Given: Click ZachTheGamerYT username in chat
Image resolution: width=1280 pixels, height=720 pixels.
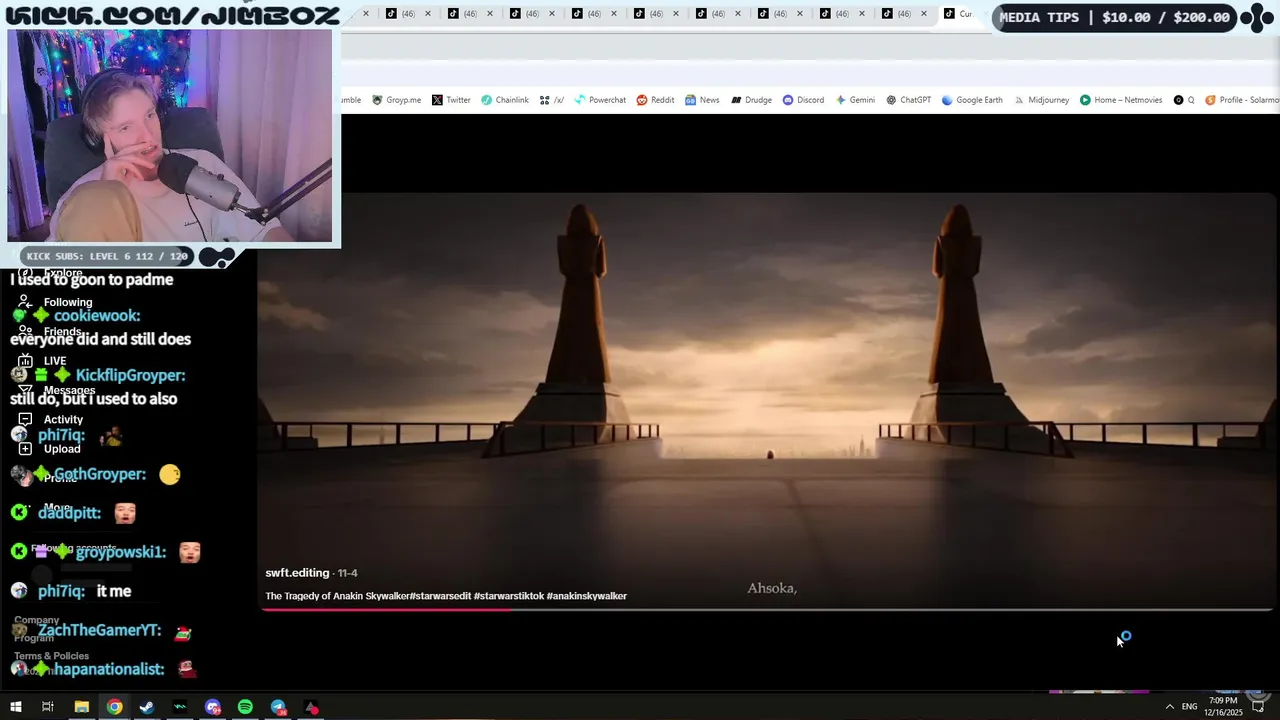Looking at the screenshot, I should coord(100,631).
